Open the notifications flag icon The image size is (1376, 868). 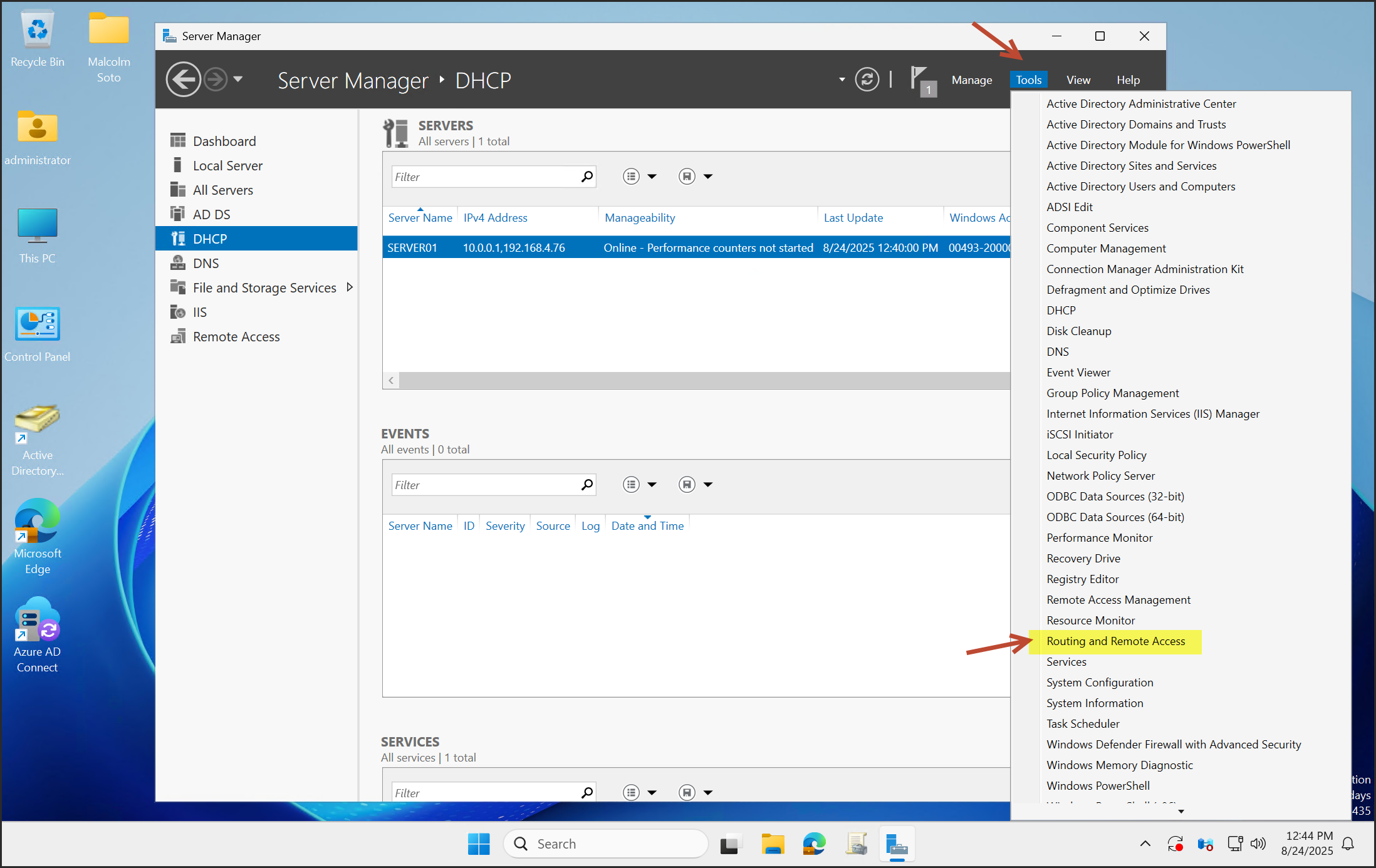(x=921, y=81)
